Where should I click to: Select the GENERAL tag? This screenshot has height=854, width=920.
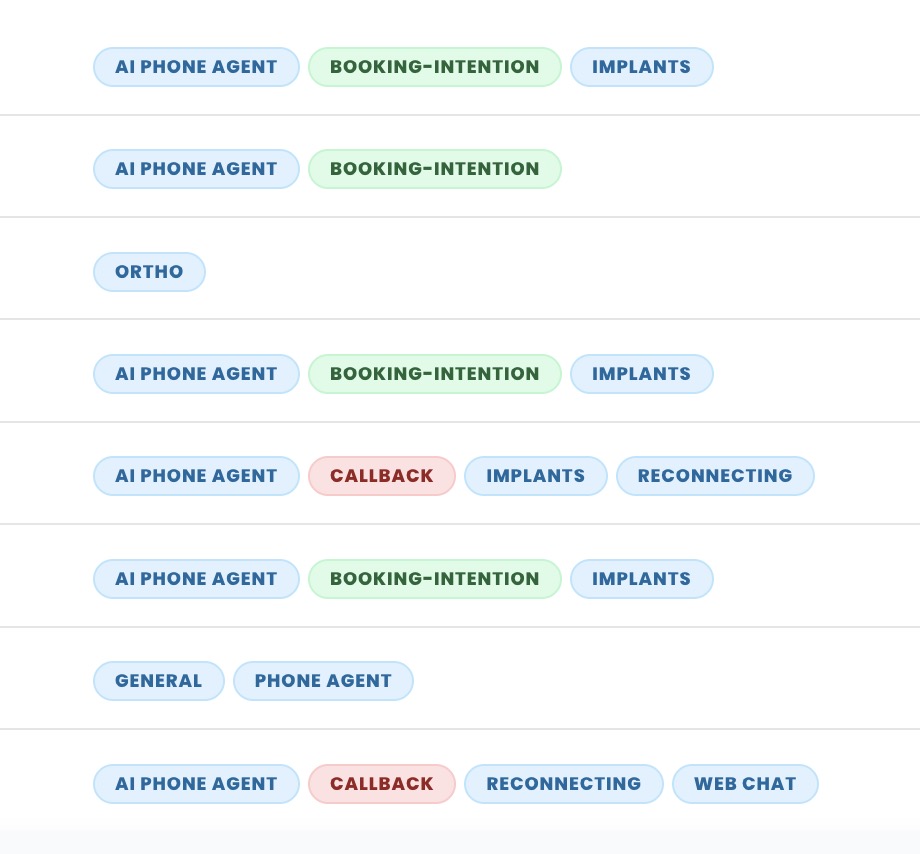[x=158, y=681]
